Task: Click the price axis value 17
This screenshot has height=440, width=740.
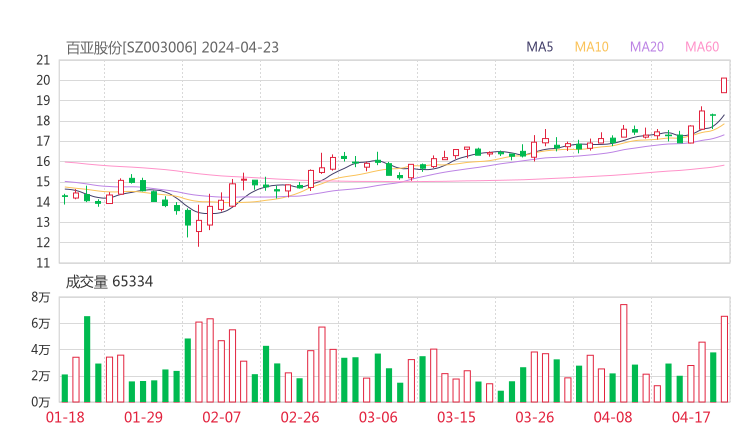Action: pyautogui.click(x=43, y=141)
